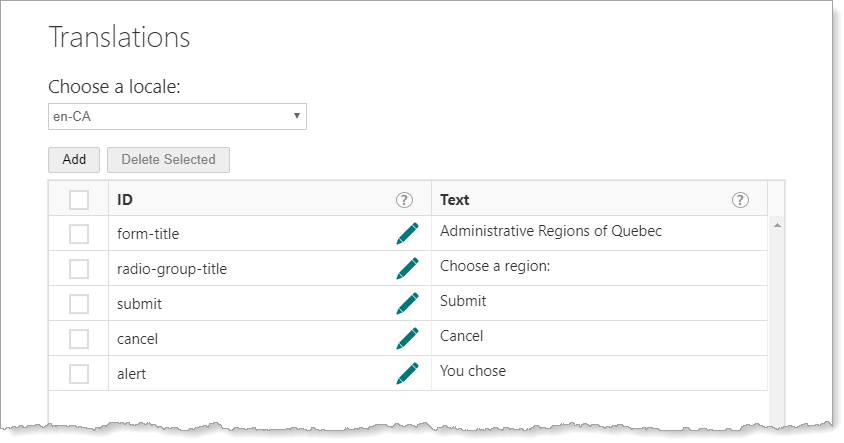The image size is (844, 443).
Task: Click the Delete Selected button
Action: (168, 159)
